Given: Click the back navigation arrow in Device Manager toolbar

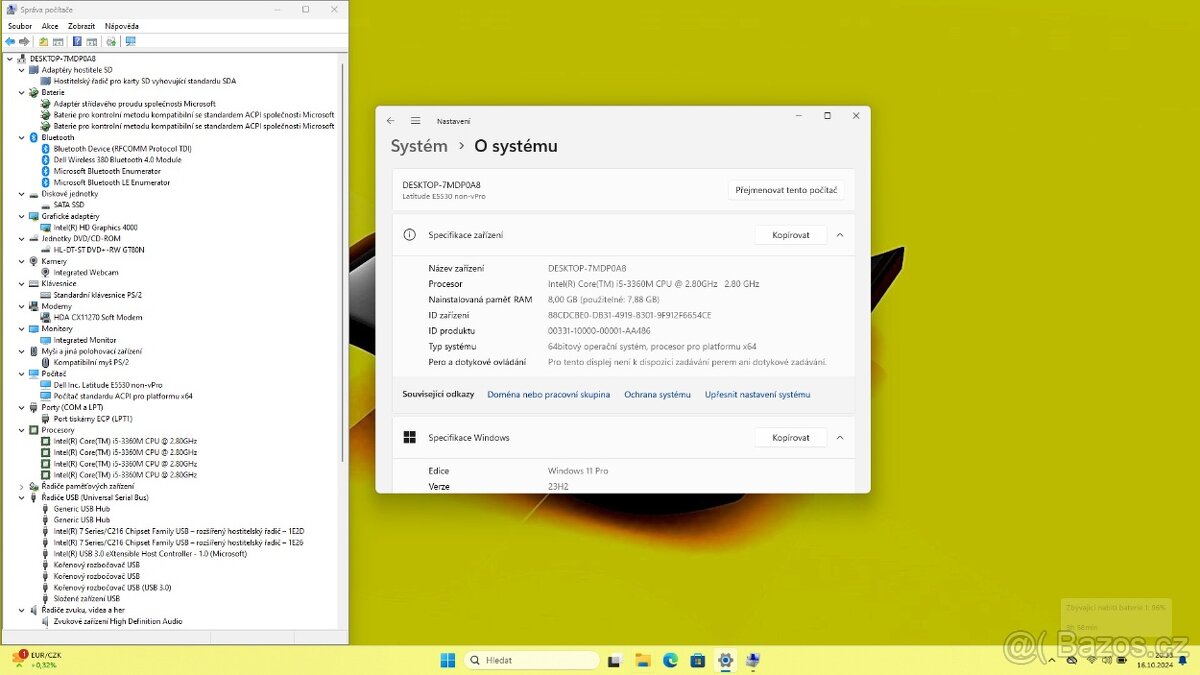Looking at the screenshot, I should (x=10, y=42).
